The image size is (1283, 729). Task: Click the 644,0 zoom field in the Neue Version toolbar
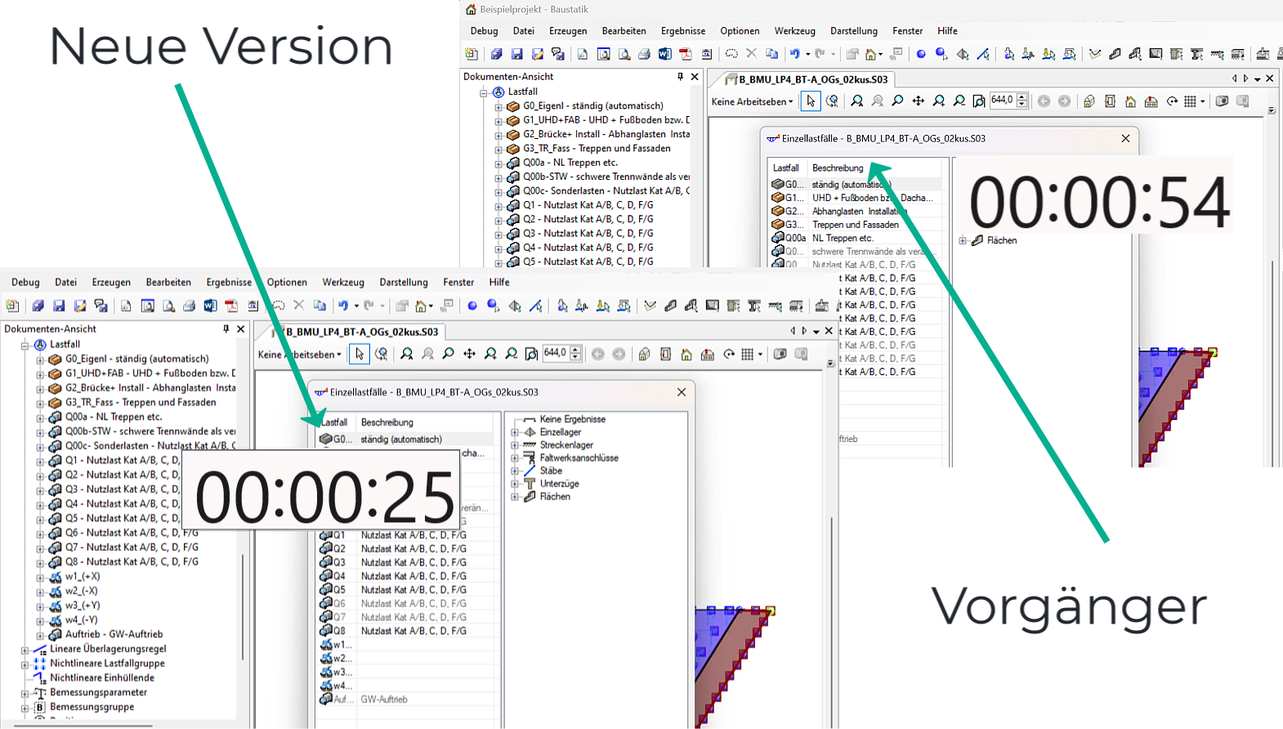coord(554,353)
